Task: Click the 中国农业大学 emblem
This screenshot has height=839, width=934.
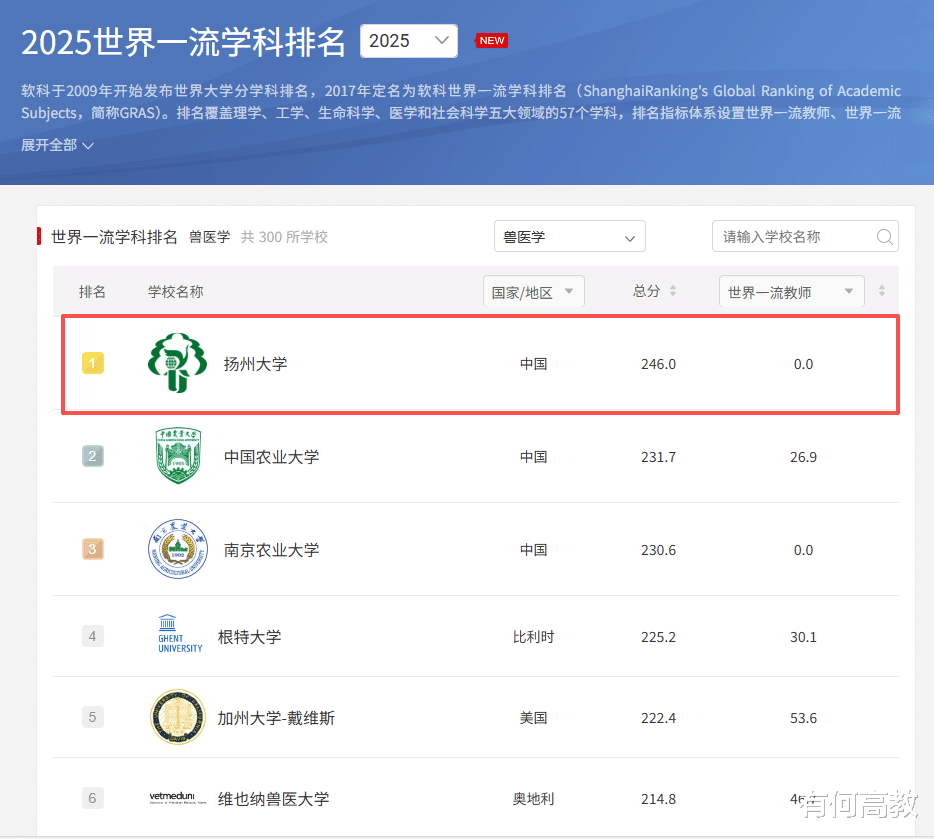Action: 178,456
